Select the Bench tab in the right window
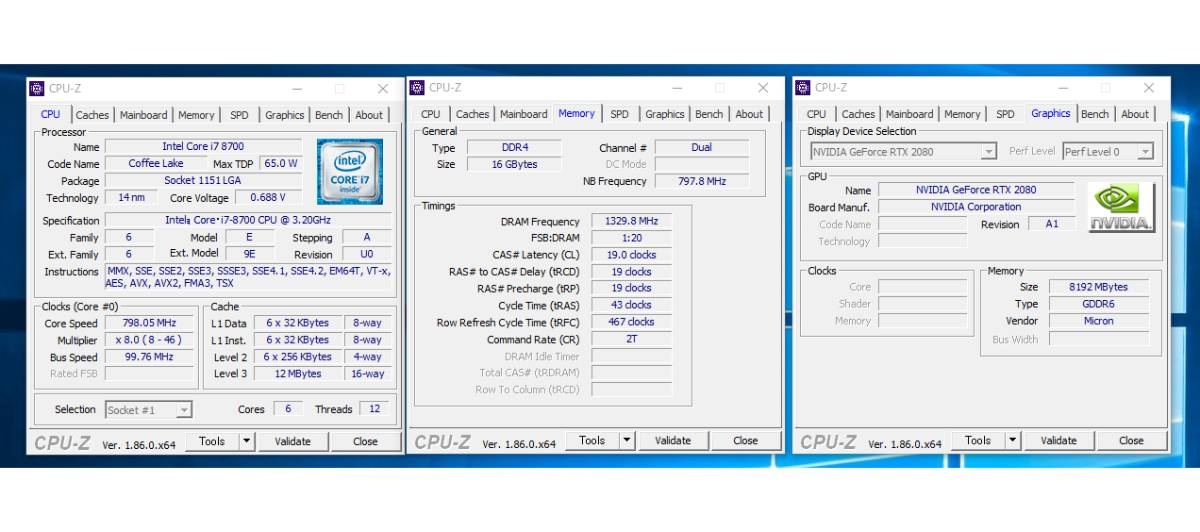This screenshot has height=532, width=1200. 1095,114
